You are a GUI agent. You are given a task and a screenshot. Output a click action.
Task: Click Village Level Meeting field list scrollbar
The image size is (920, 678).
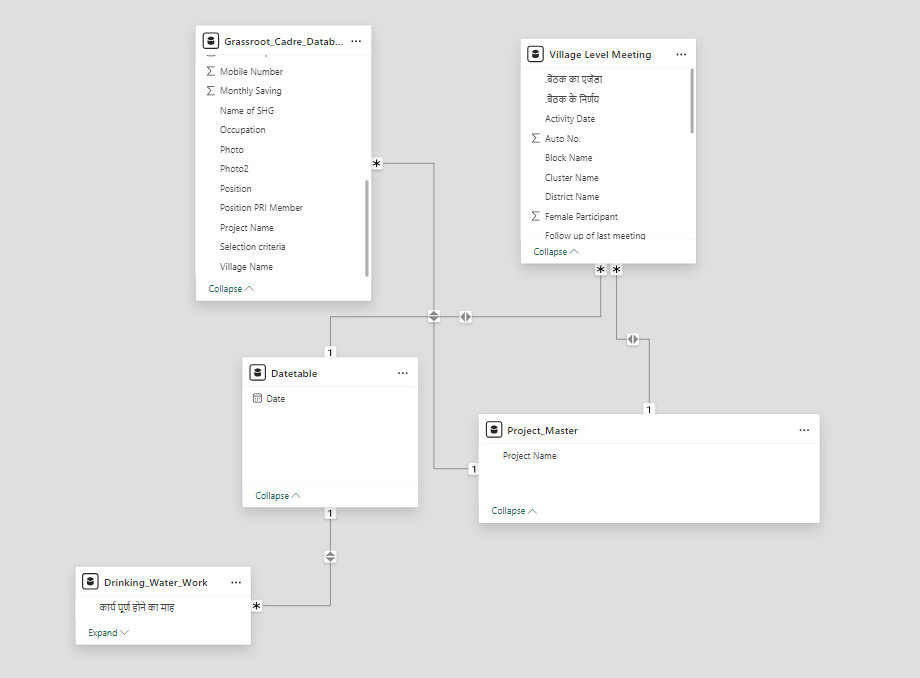(x=692, y=101)
